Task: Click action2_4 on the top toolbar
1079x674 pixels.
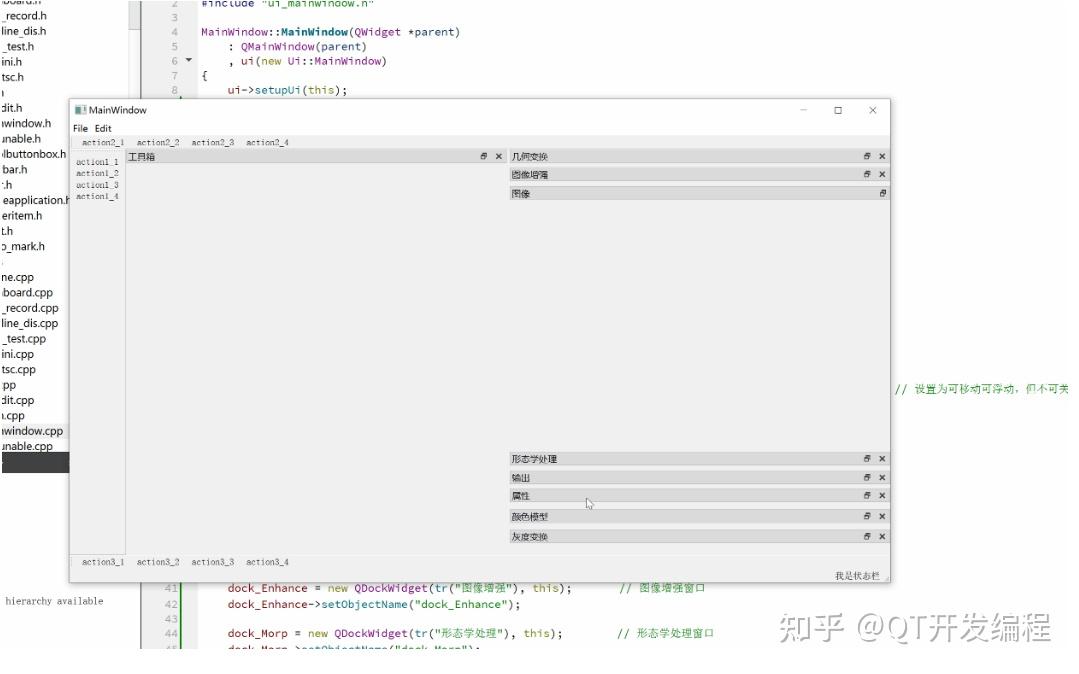Action: [267, 142]
